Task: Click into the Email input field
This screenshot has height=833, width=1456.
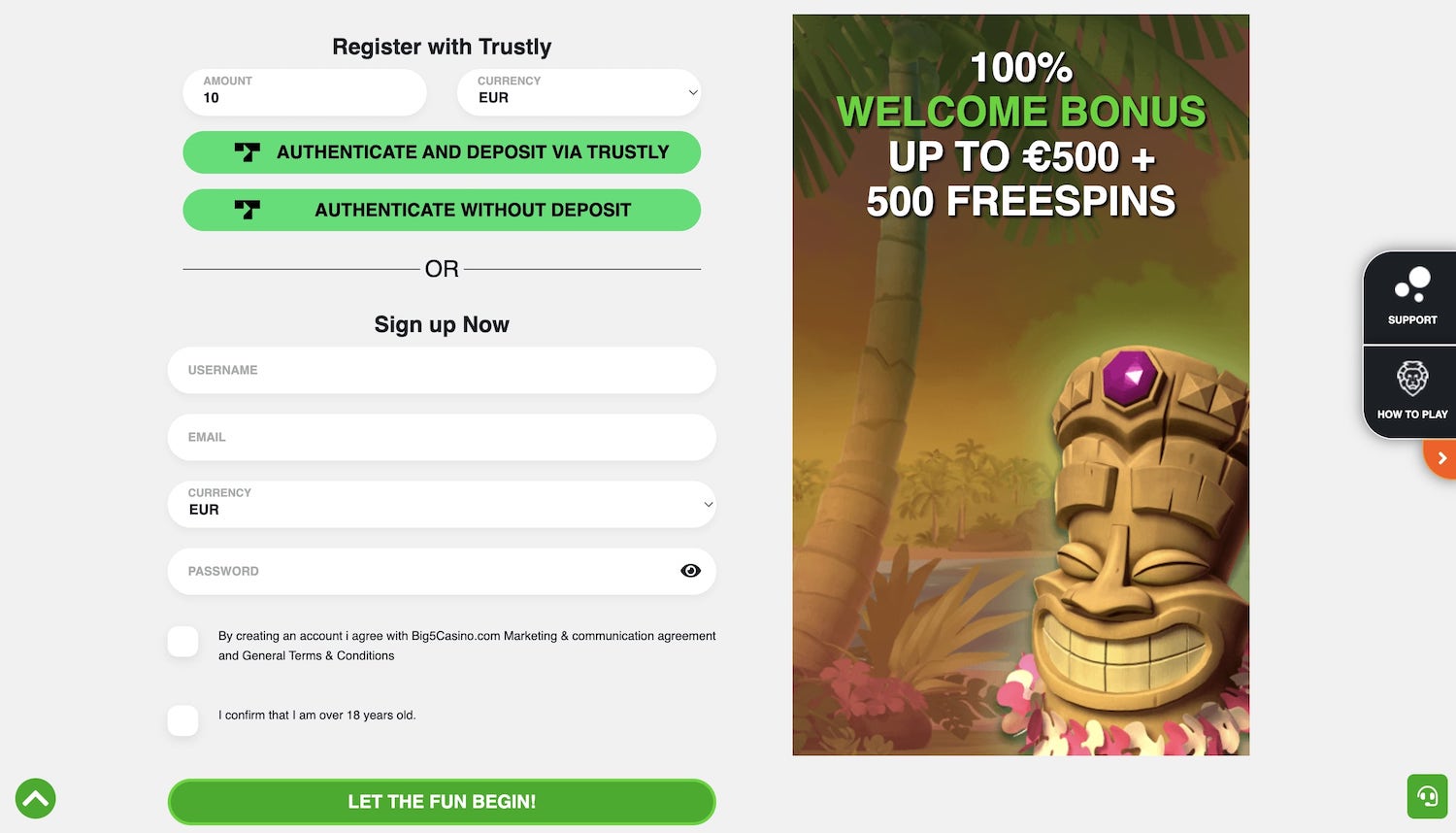Action: pyautogui.click(x=442, y=437)
